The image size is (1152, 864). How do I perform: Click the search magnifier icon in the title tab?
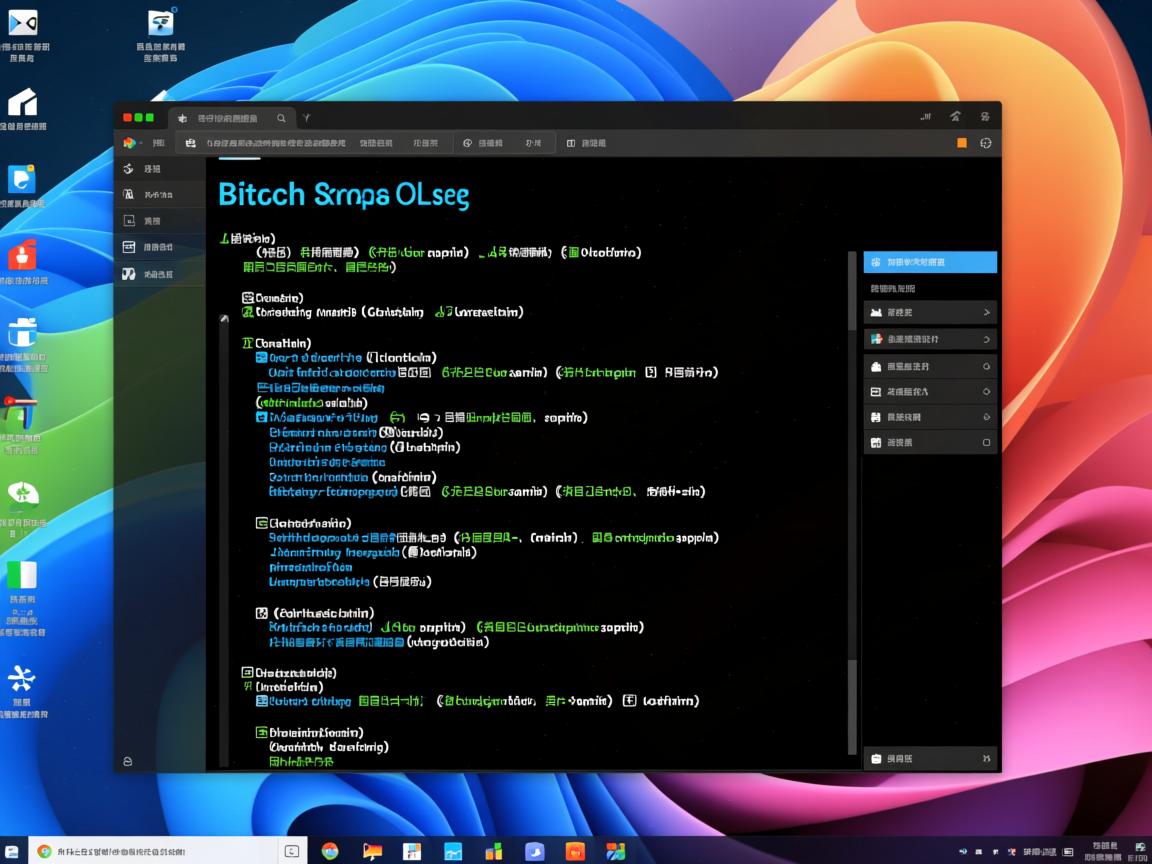pos(281,118)
